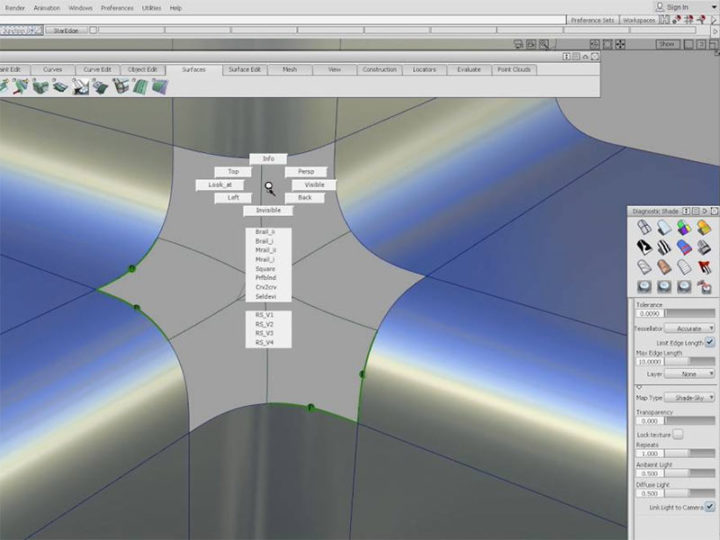Select the blue-and-red surface evaluation shade icon
The height and width of the screenshot is (540, 720).
click(x=684, y=248)
